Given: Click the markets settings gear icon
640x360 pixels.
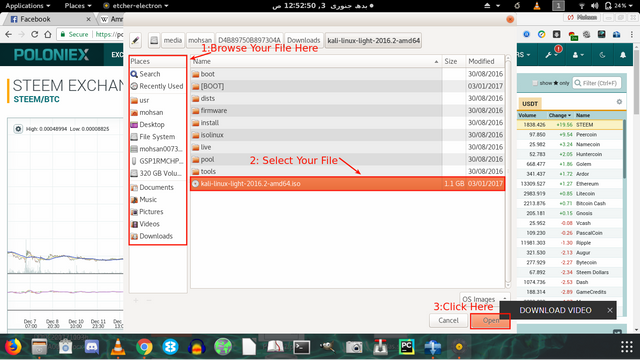Looking at the screenshot, I should click(619, 102).
